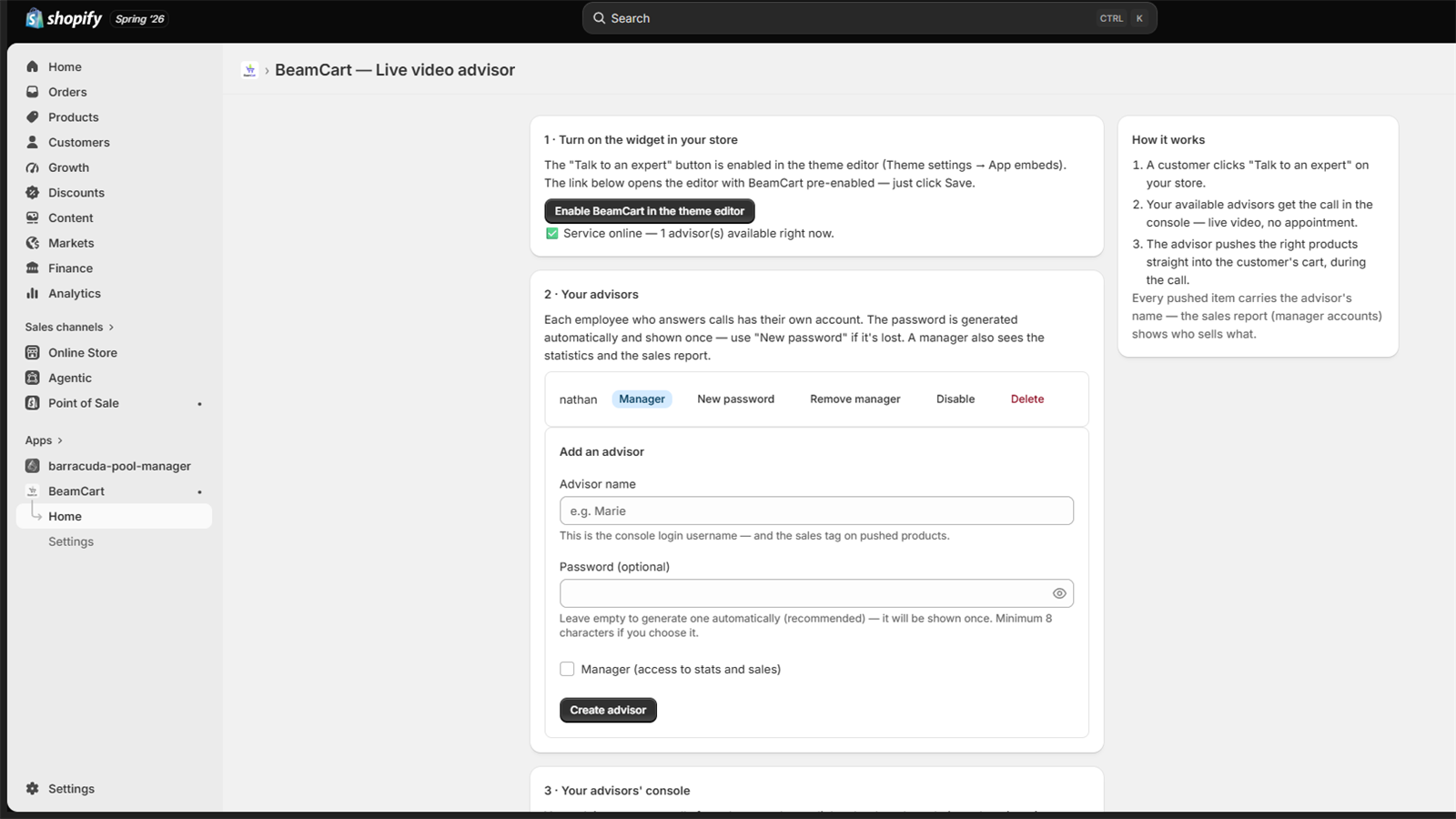Click the Create advisor button
Image resolution: width=1456 pixels, height=819 pixels.
coord(608,710)
